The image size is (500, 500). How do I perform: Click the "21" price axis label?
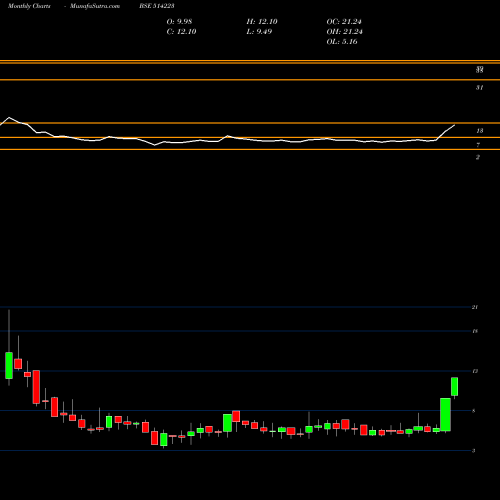tap(475, 307)
